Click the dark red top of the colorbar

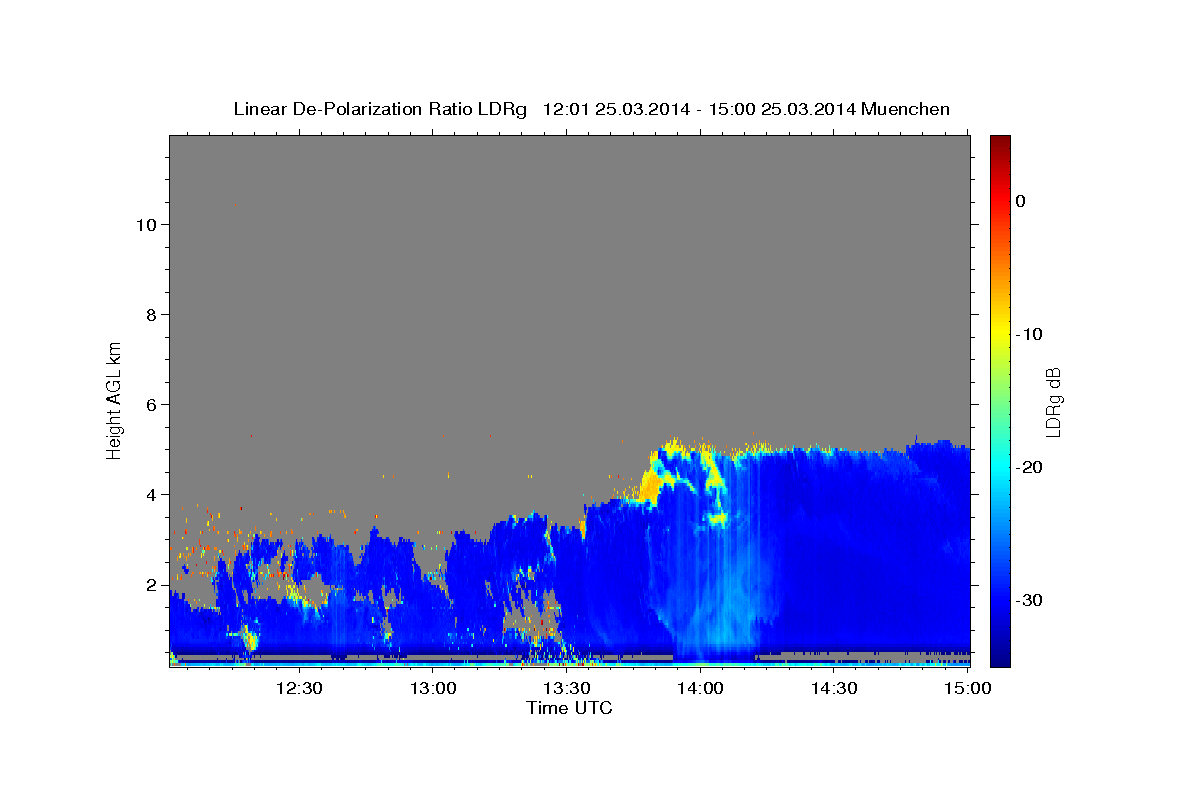click(1000, 145)
